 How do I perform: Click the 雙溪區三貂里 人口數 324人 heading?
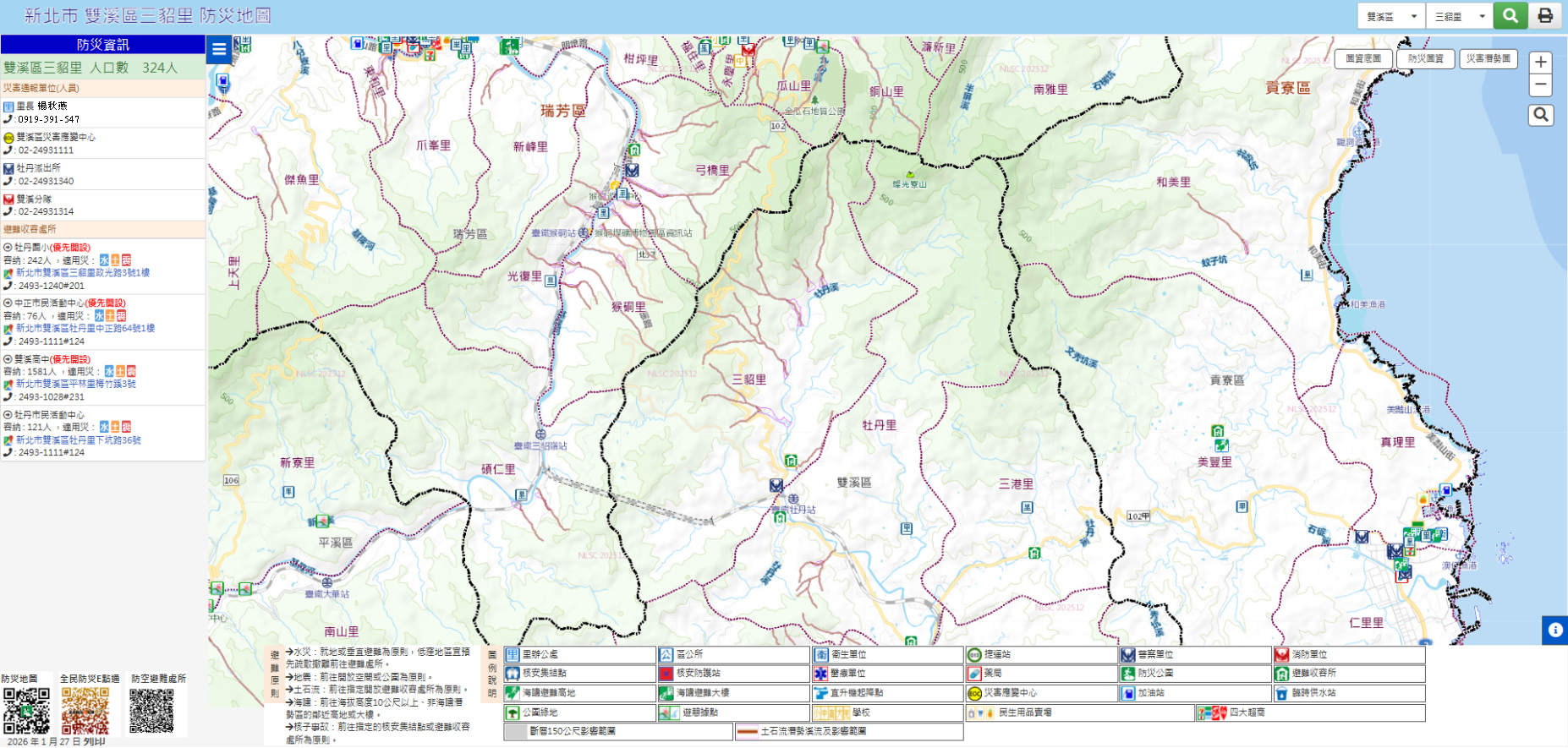[x=90, y=68]
